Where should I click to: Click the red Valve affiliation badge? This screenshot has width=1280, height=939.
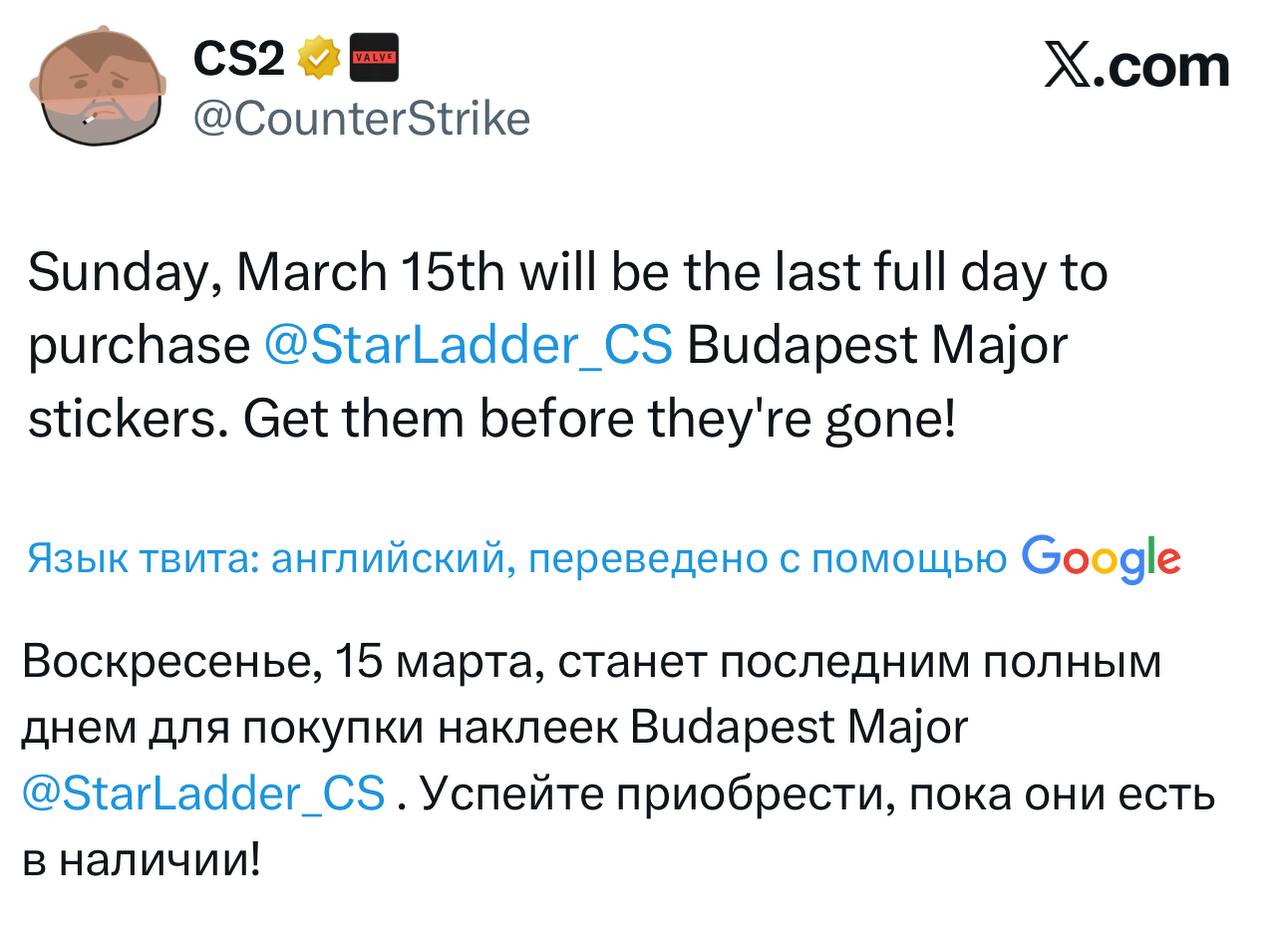click(x=374, y=58)
